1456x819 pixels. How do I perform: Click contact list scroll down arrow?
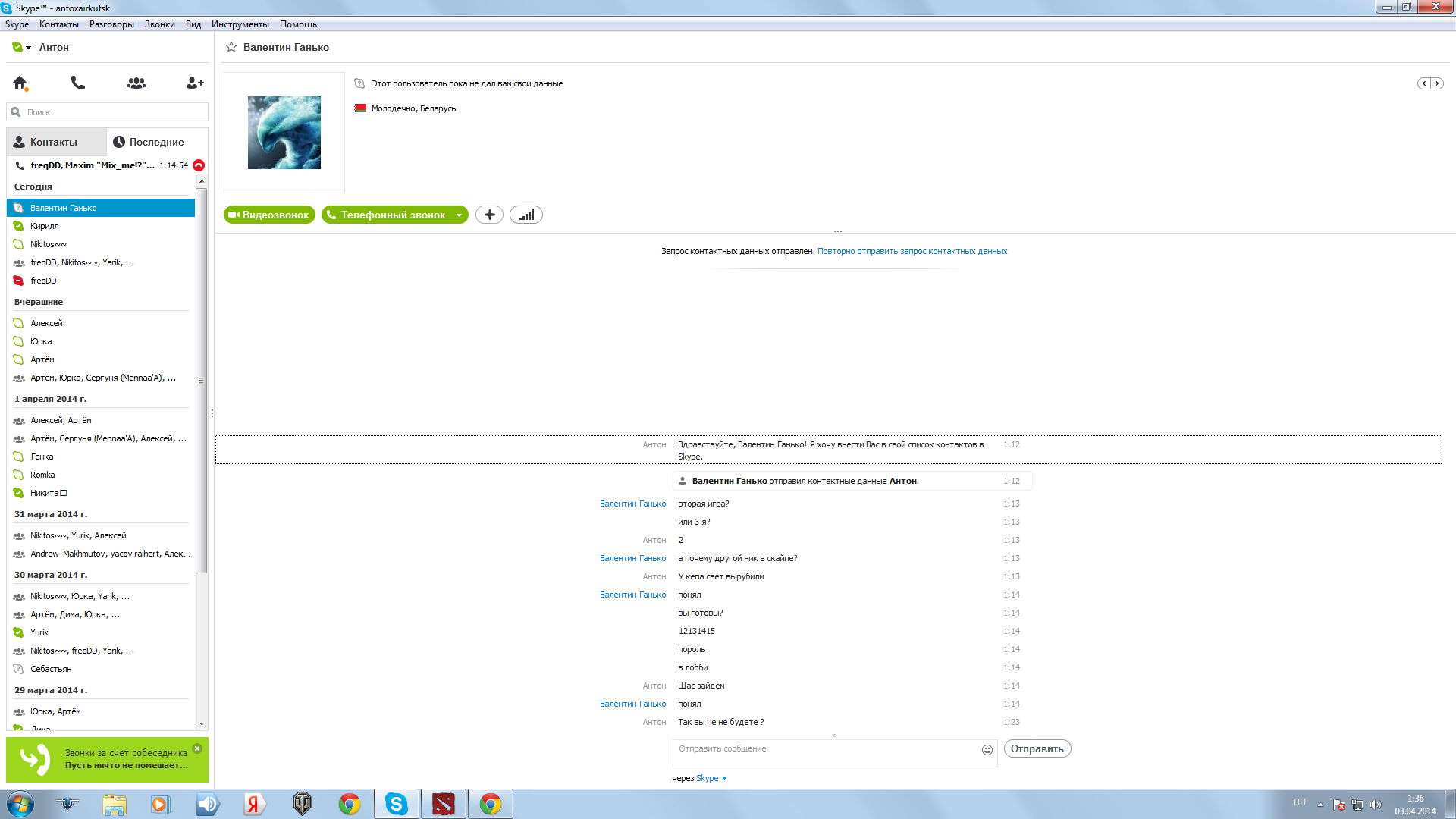202,724
